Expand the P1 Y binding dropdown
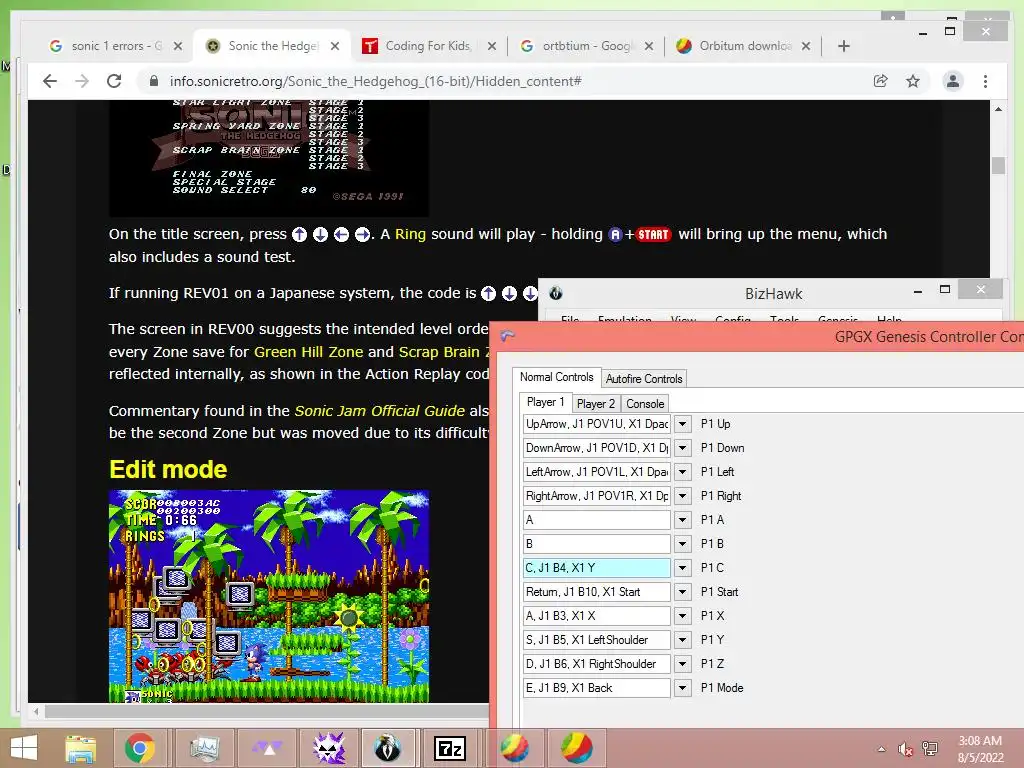The height and width of the screenshot is (768, 1024). point(682,640)
